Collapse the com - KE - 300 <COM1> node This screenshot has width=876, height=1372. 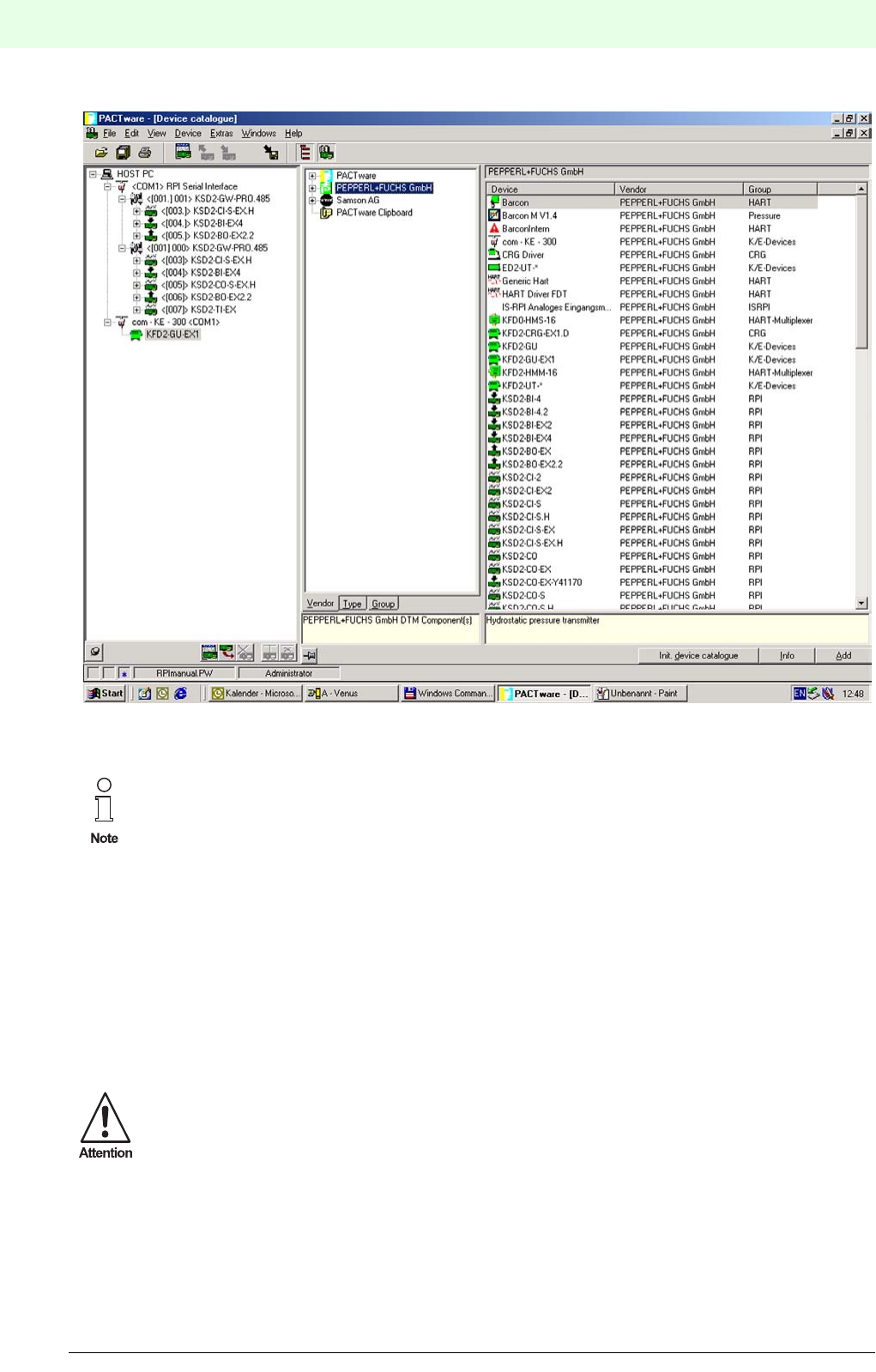[x=107, y=322]
